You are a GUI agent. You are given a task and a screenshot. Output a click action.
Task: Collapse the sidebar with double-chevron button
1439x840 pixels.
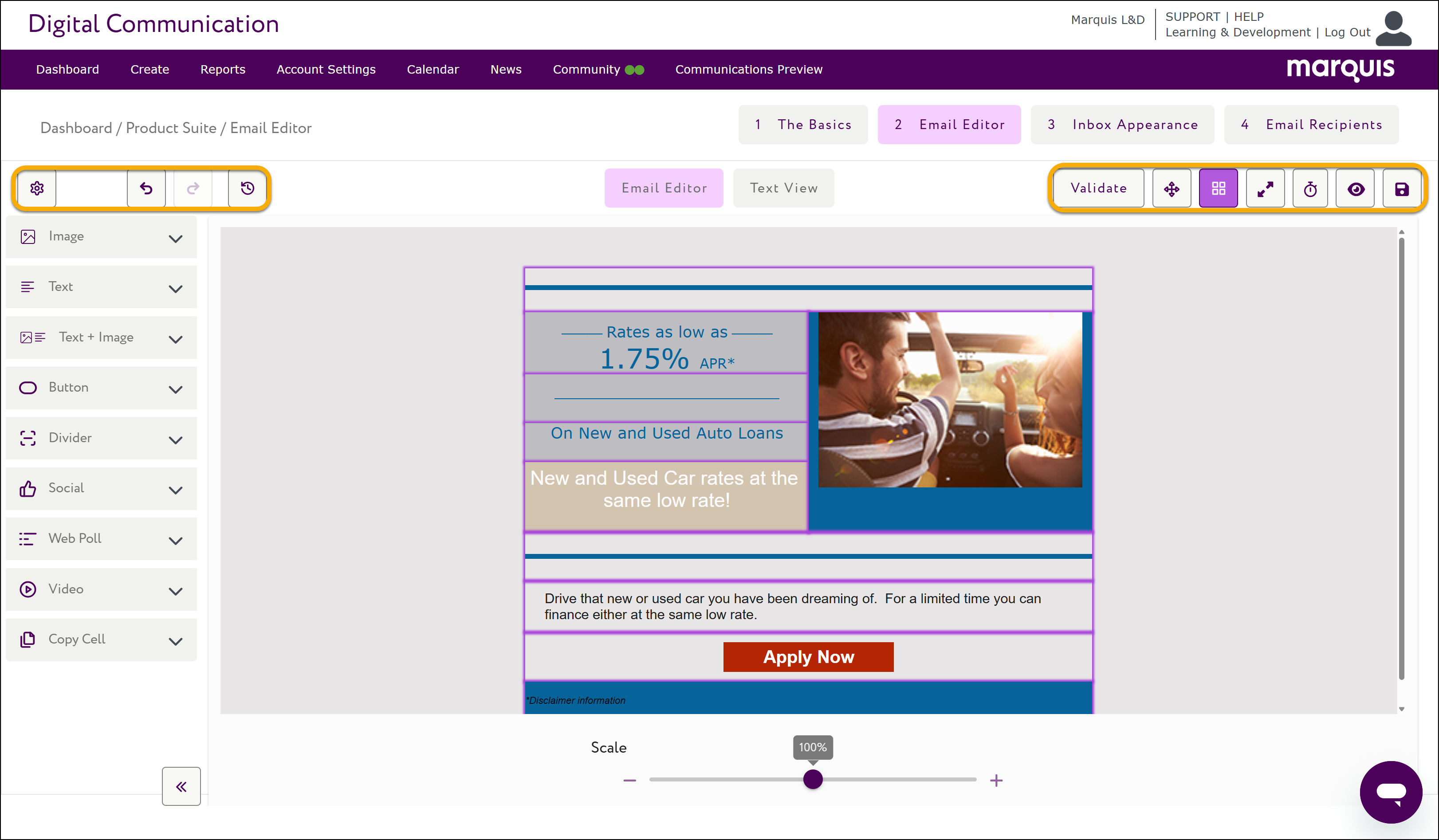(181, 786)
